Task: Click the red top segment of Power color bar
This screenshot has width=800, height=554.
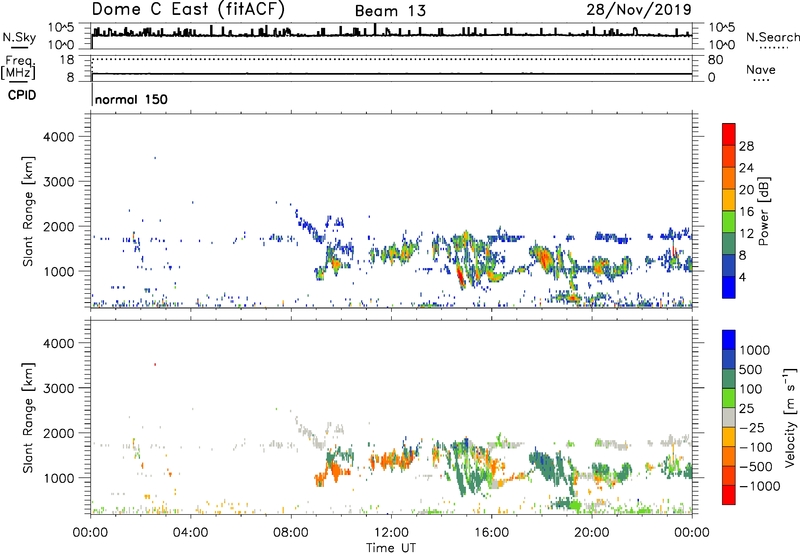Action: [x=729, y=134]
